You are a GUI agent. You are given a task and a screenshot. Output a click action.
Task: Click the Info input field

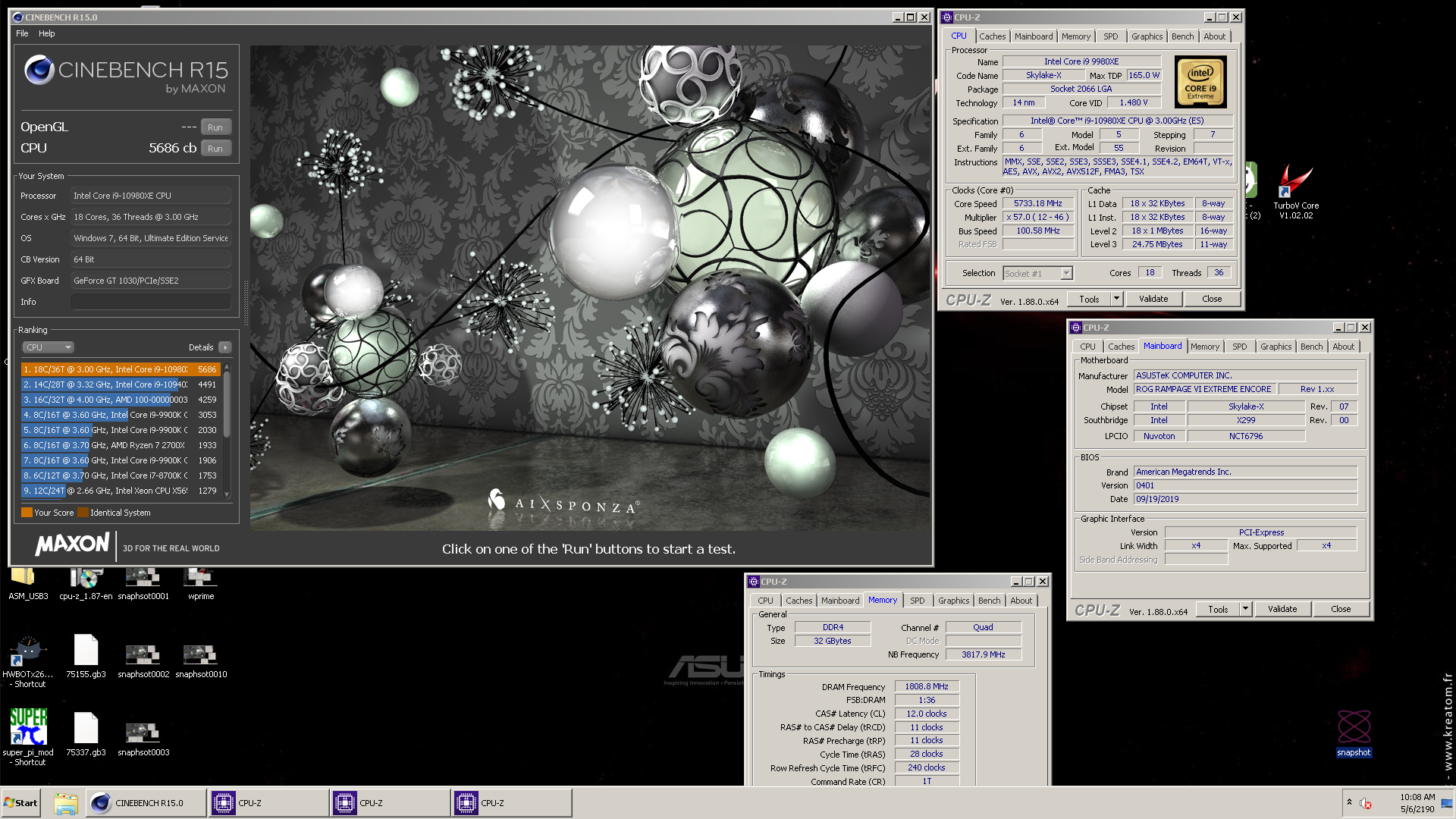coord(151,302)
